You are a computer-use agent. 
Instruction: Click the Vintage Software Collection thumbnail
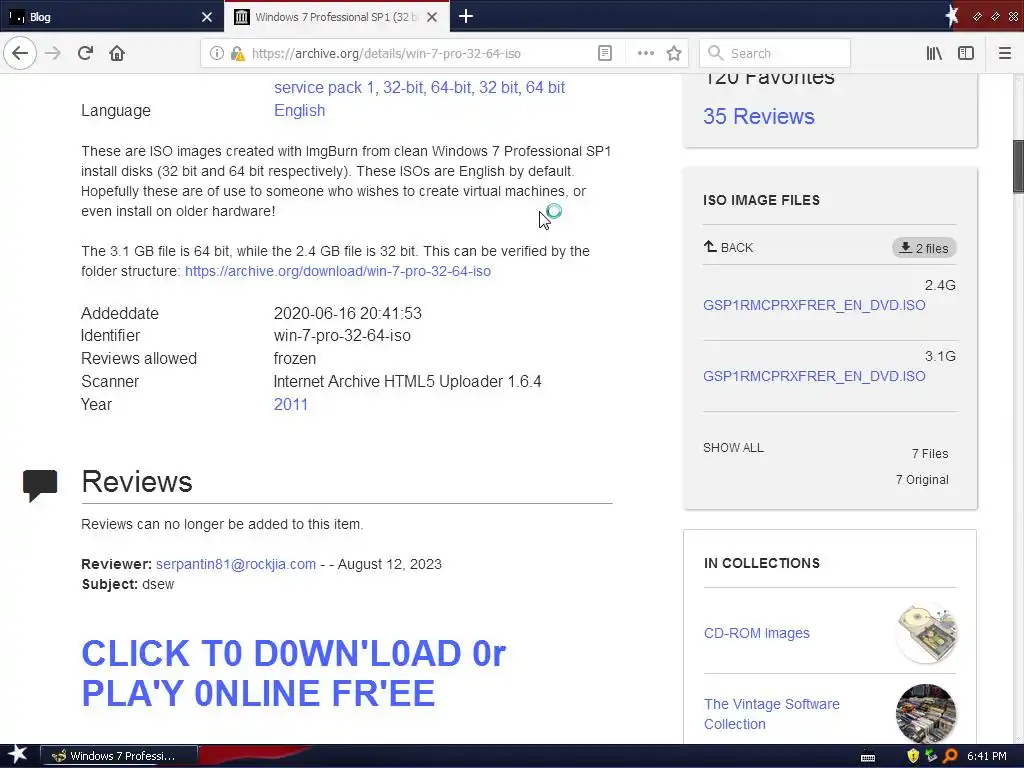[926, 714]
